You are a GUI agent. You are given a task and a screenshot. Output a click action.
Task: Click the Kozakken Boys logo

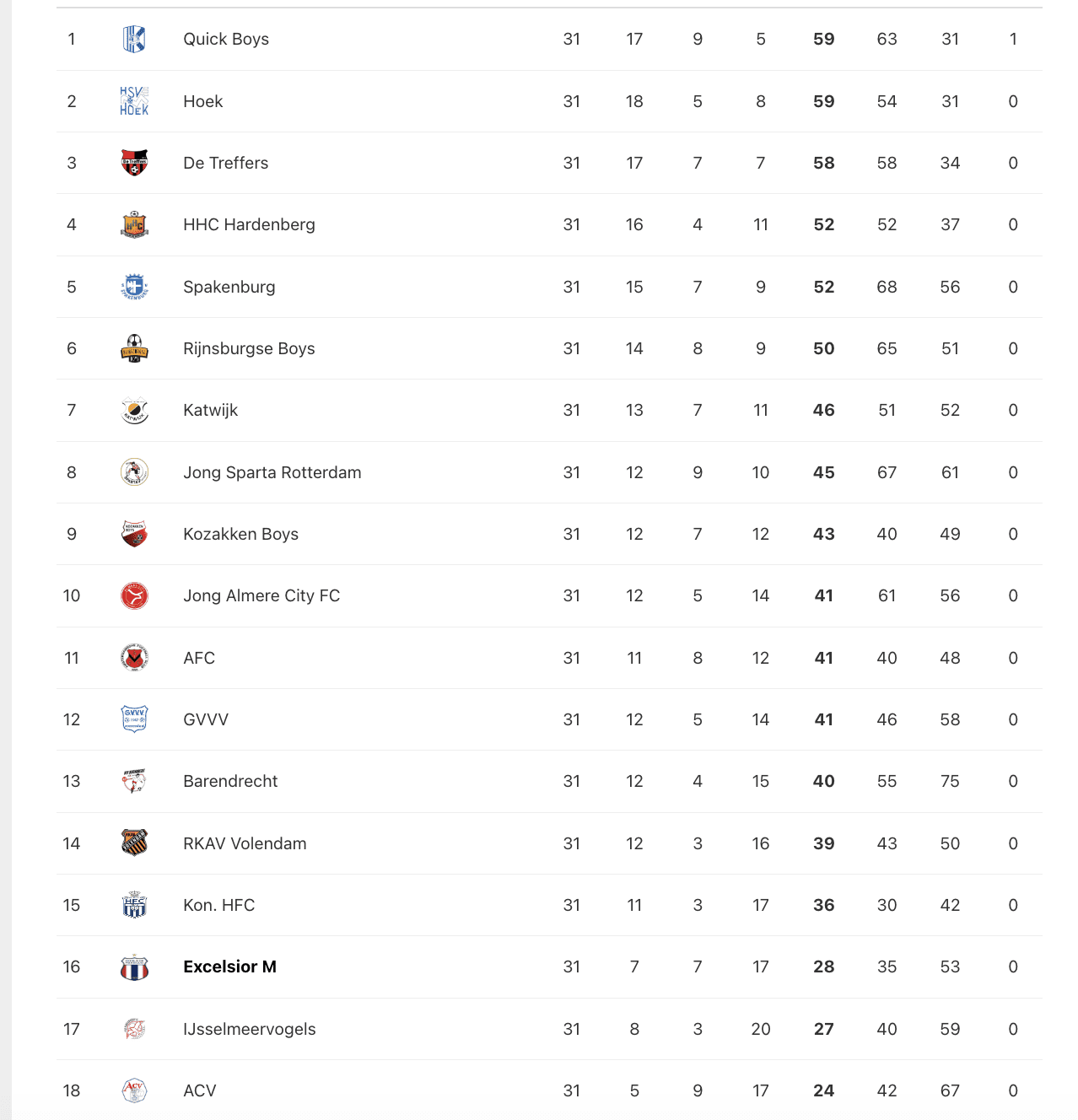(x=134, y=534)
